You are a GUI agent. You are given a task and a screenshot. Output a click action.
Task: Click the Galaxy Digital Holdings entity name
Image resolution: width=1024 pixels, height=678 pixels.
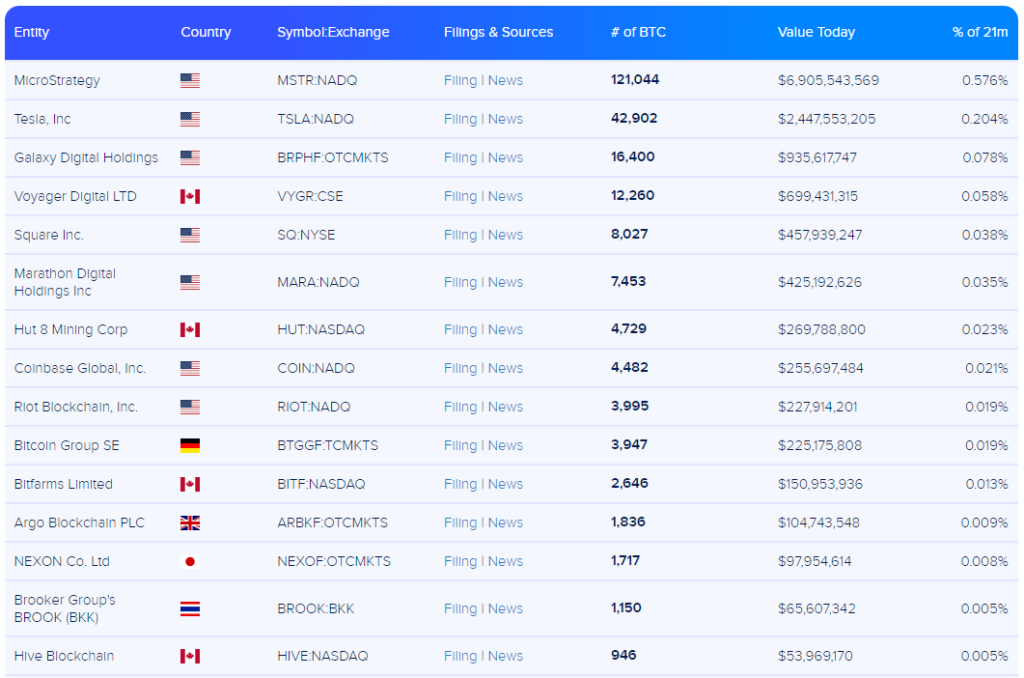pyautogui.click(x=86, y=158)
